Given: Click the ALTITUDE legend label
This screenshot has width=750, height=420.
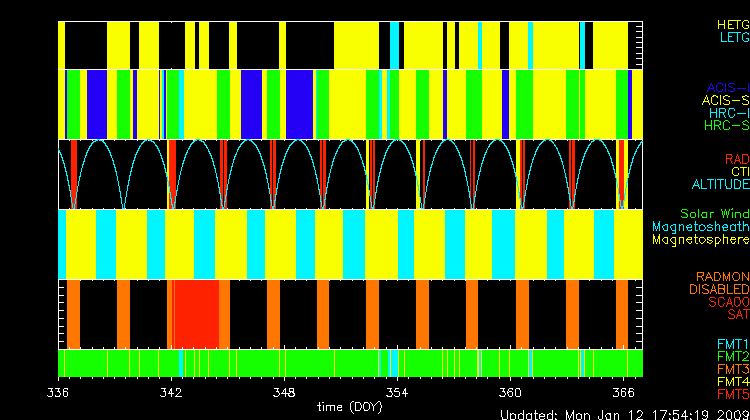Looking at the screenshot, I should (720, 185).
